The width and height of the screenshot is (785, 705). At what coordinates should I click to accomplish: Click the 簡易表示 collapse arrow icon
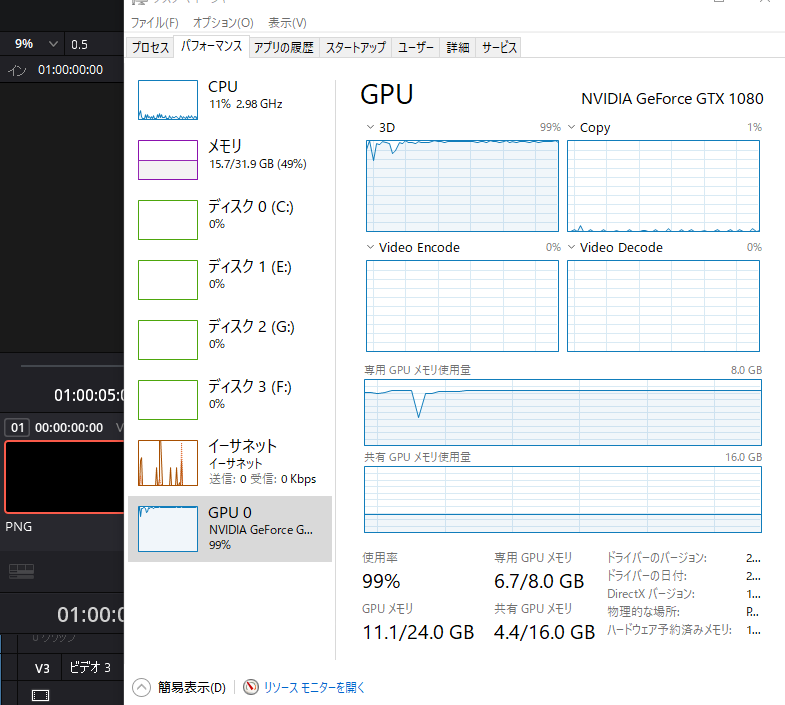click(141, 687)
